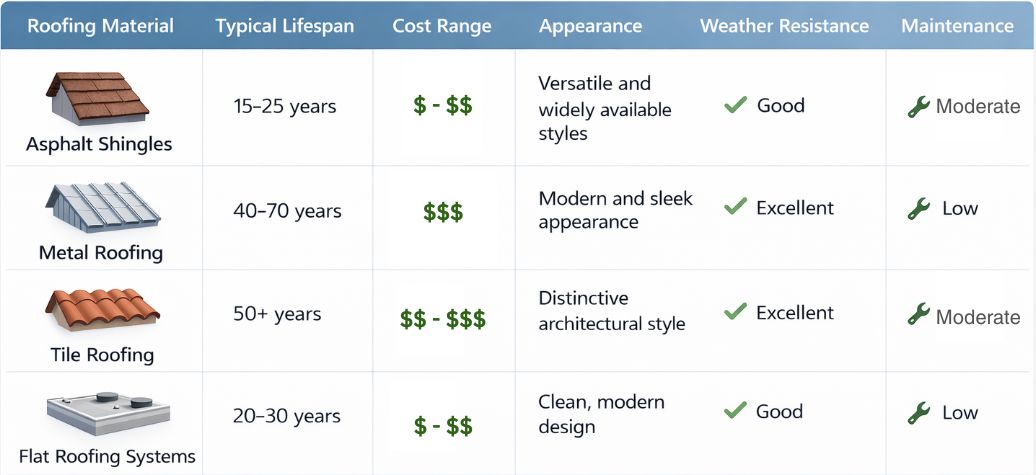Select the Typical Lifespan column header

(x=285, y=26)
